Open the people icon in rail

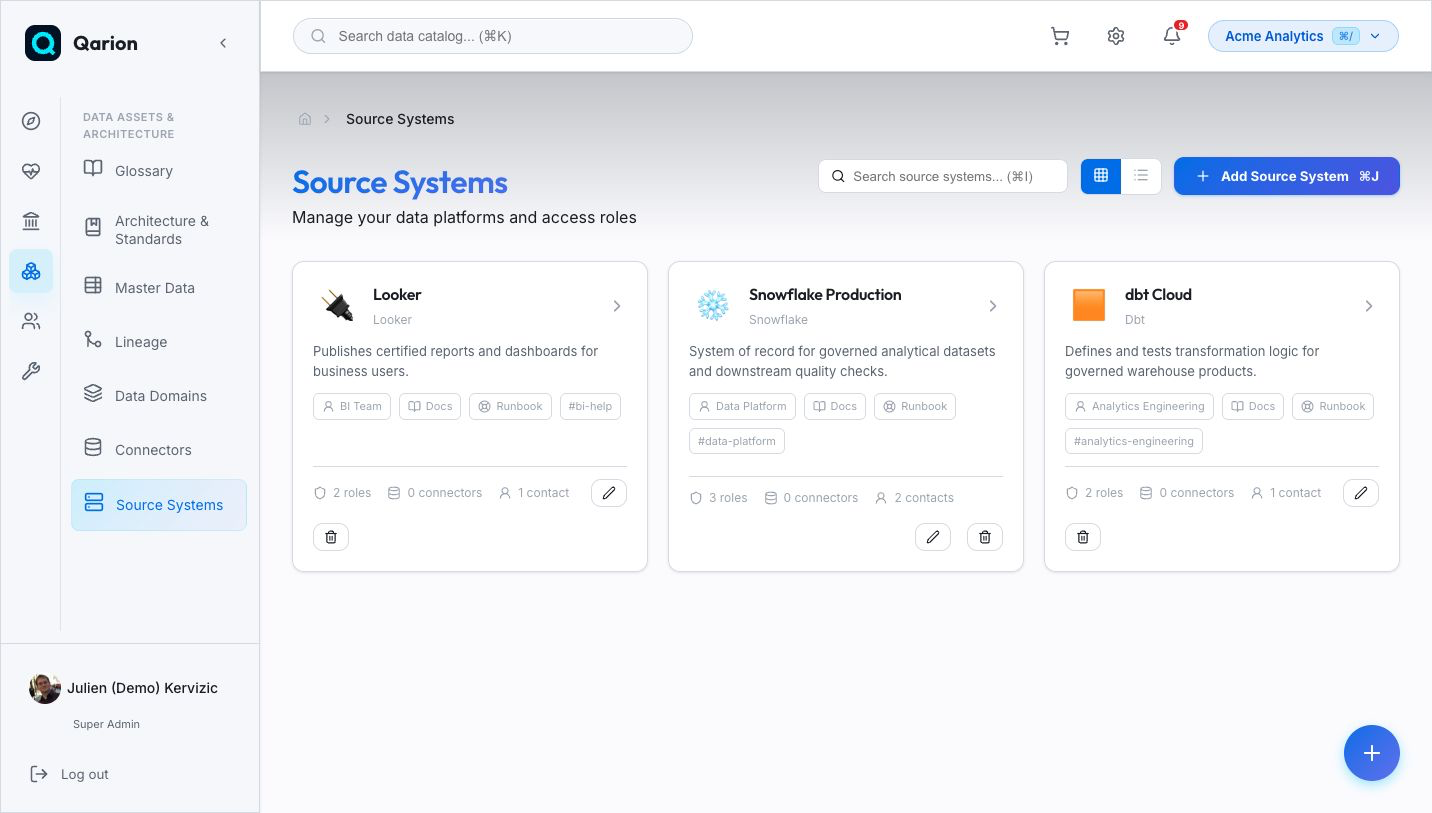(x=31, y=321)
